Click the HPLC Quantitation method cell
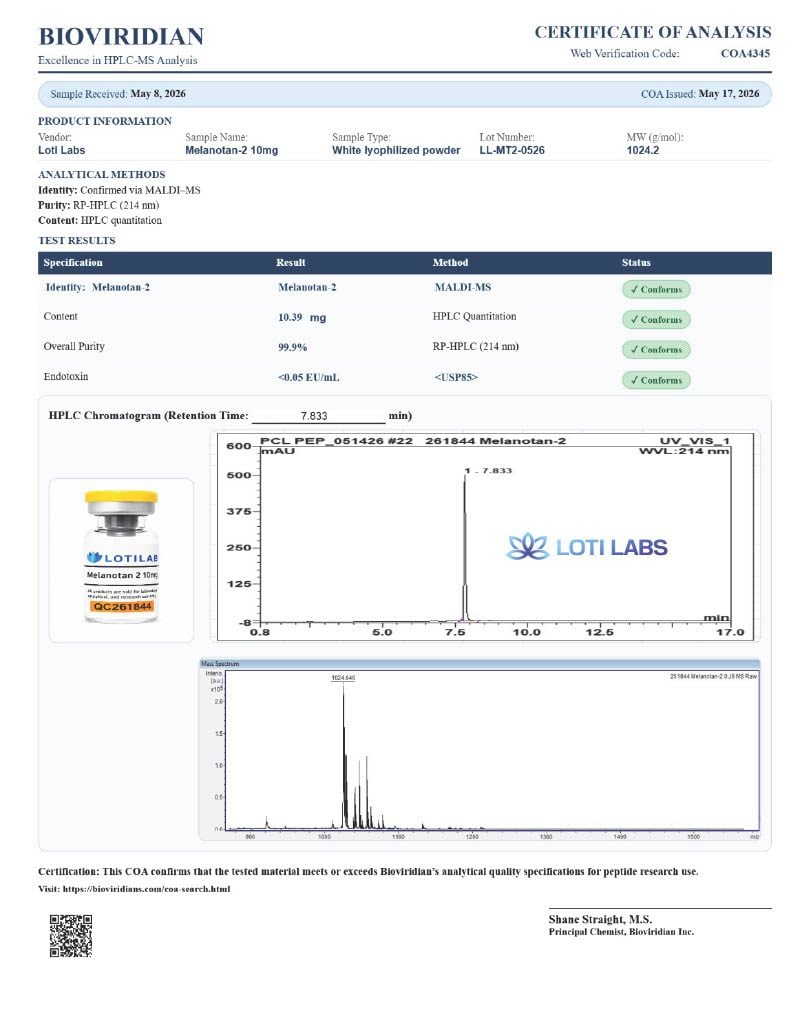791x1024 pixels. [474, 316]
